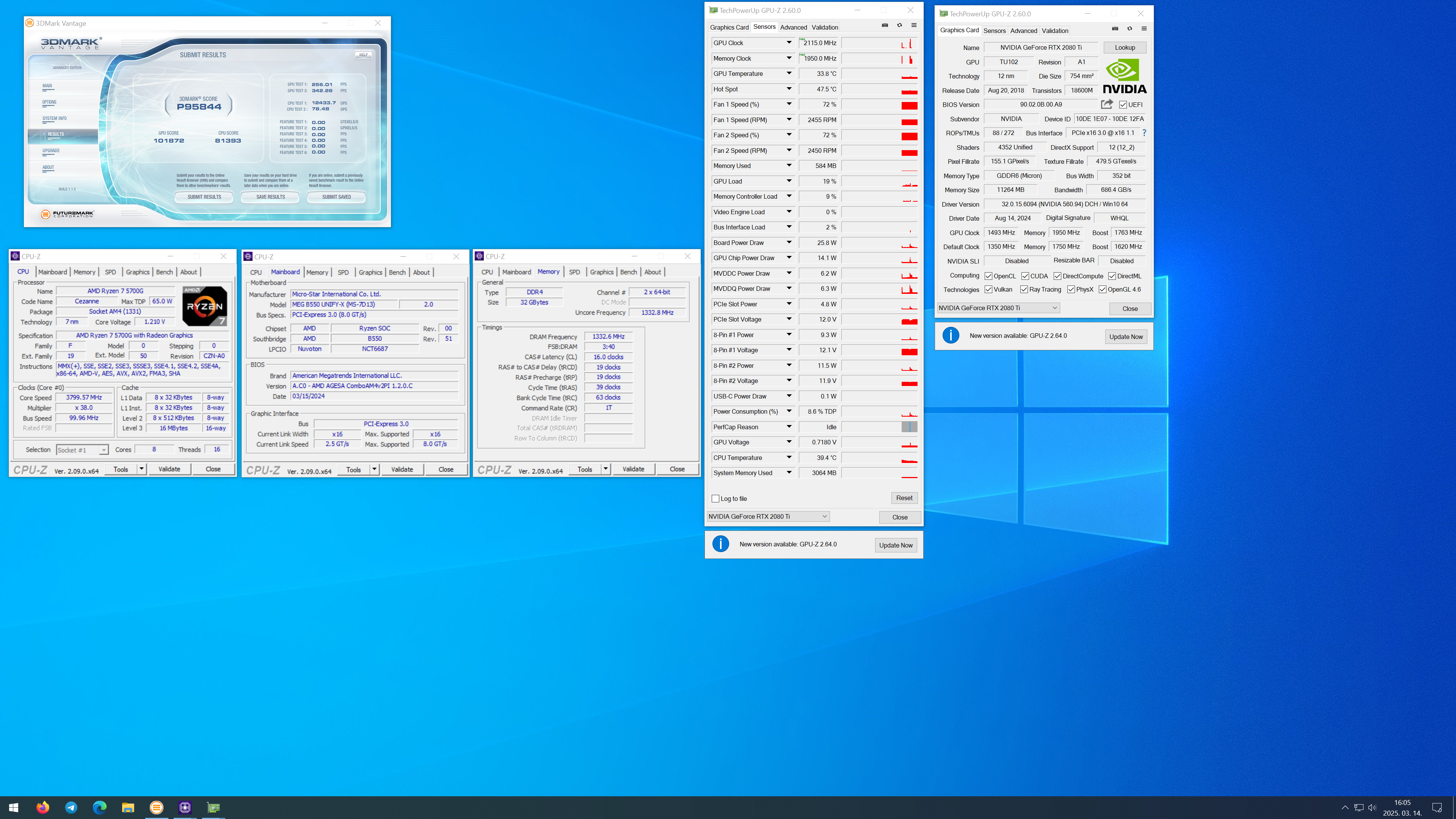Open the Bench tab in CPU-Z CPU window
Viewport: 1456px width, 819px height.
(x=165, y=272)
